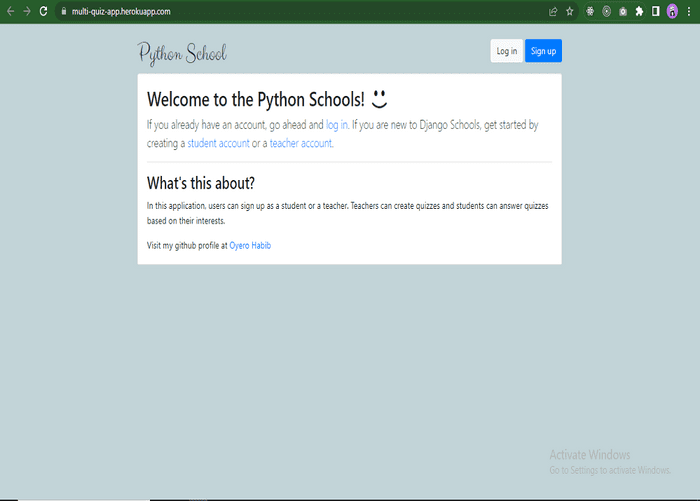Visit the Oyero Habib github link
Viewport: 700px width, 501px height.
coord(250,245)
